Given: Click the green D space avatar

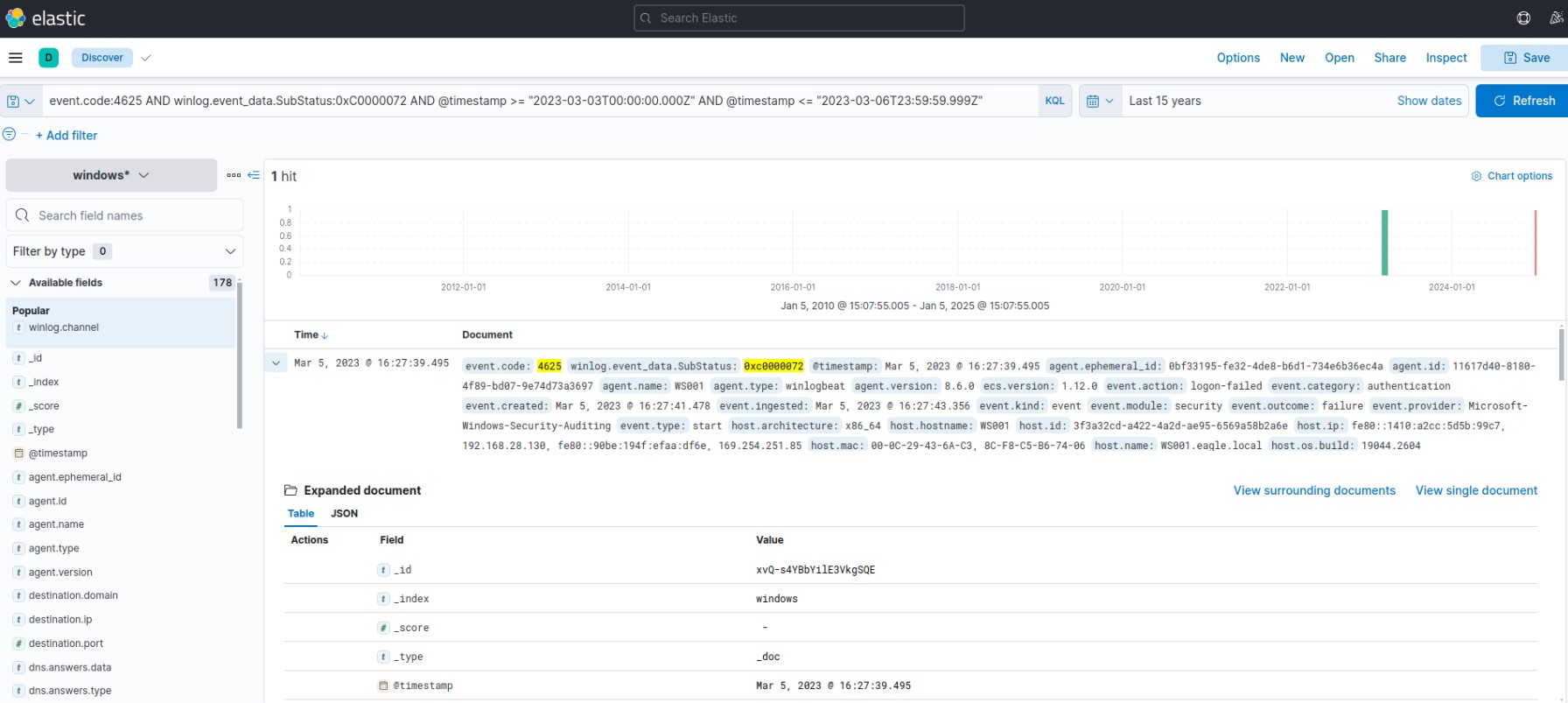Looking at the screenshot, I should click(48, 58).
